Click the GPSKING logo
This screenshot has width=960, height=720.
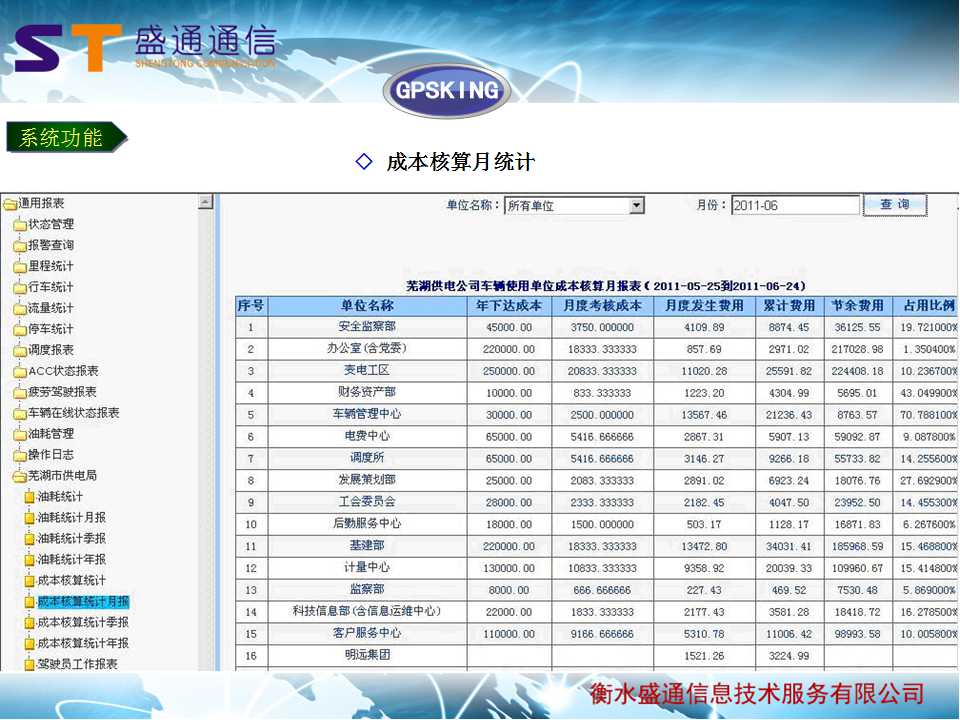[x=446, y=91]
